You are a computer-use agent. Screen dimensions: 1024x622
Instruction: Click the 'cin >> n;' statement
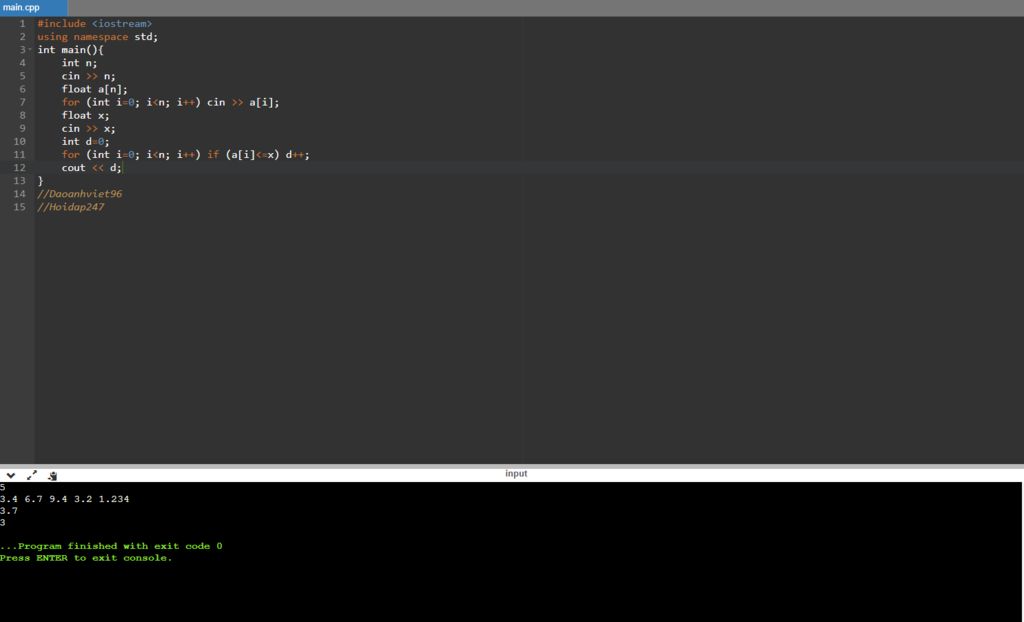pyautogui.click(x=88, y=76)
